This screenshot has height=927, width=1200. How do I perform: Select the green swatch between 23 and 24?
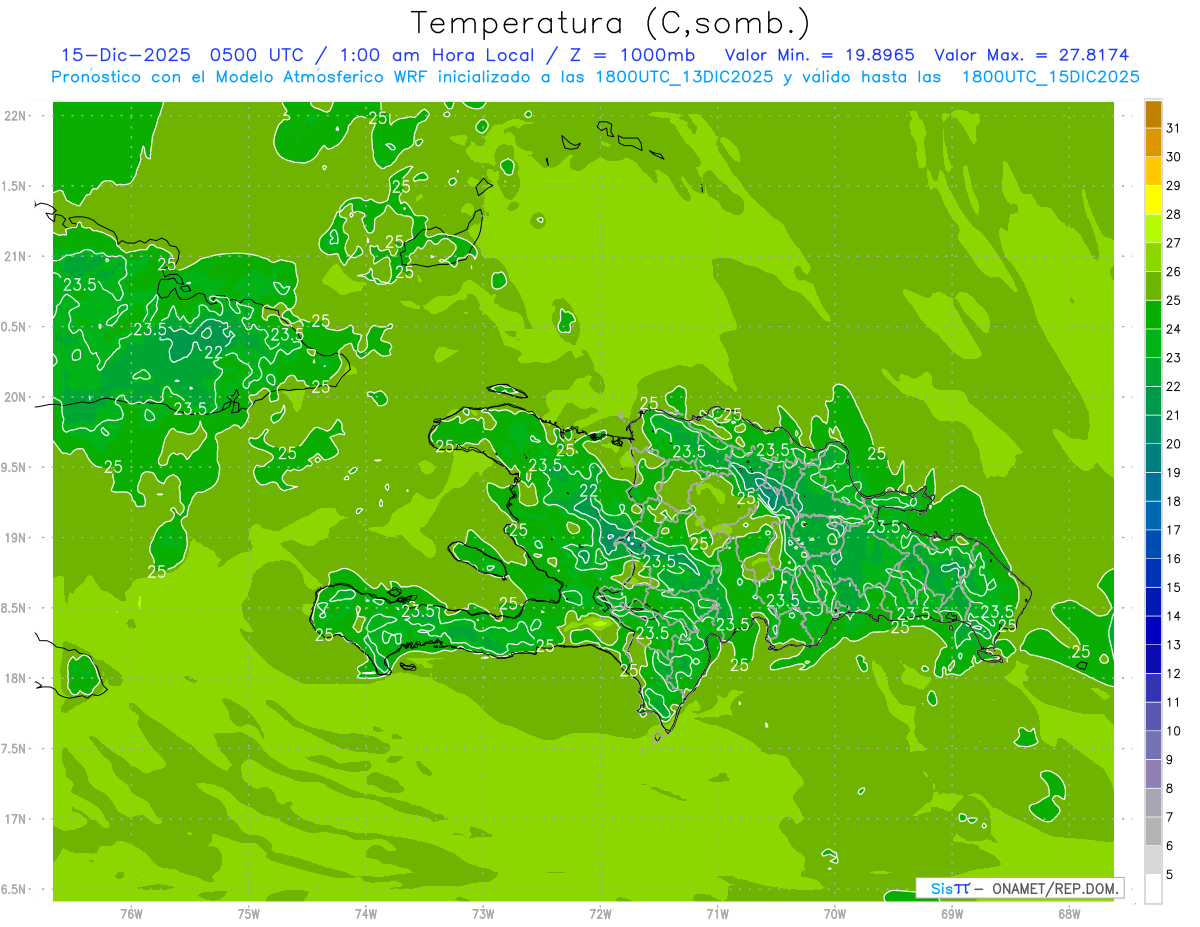[x=1153, y=344]
